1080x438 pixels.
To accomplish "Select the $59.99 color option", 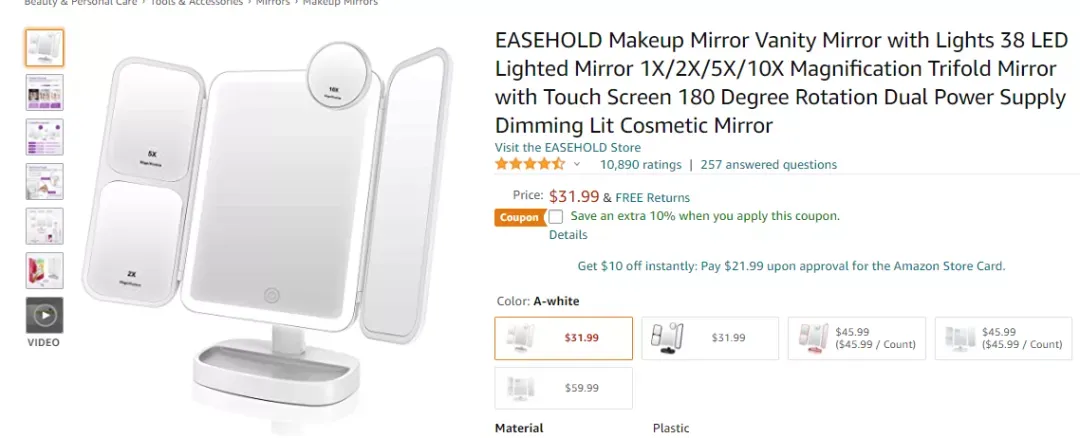I will [563, 388].
